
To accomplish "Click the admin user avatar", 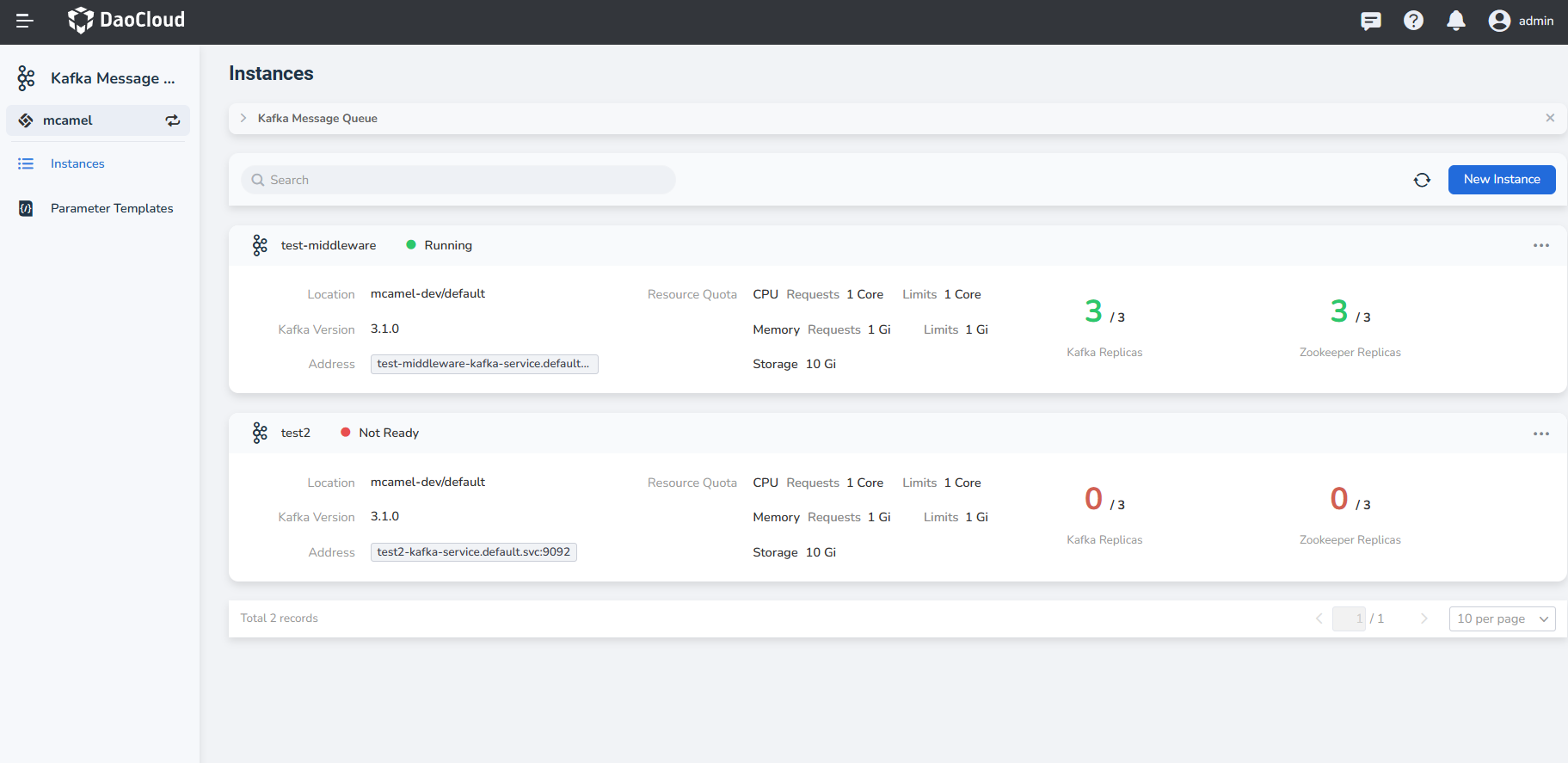I will click(x=1499, y=21).
